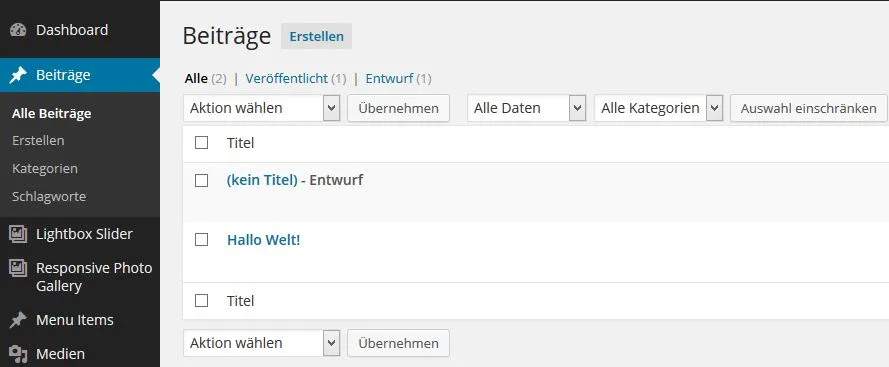This screenshot has width=889, height=367.
Task: Open the Hallo Welt! post title
Action: click(264, 240)
